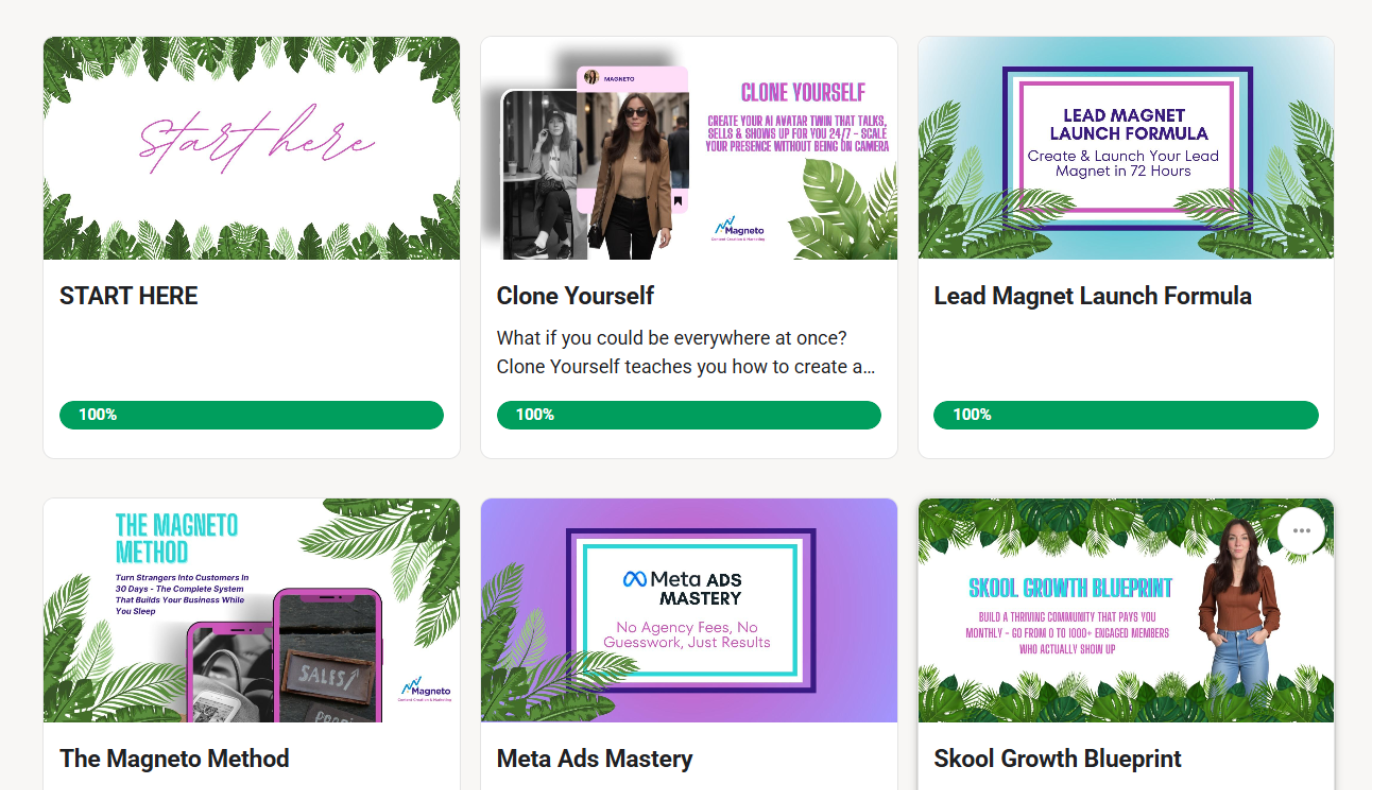Screen dimensions: 1400x790
Task: Click the Skool Growth Blueprint course title
Action: tap(1058, 759)
